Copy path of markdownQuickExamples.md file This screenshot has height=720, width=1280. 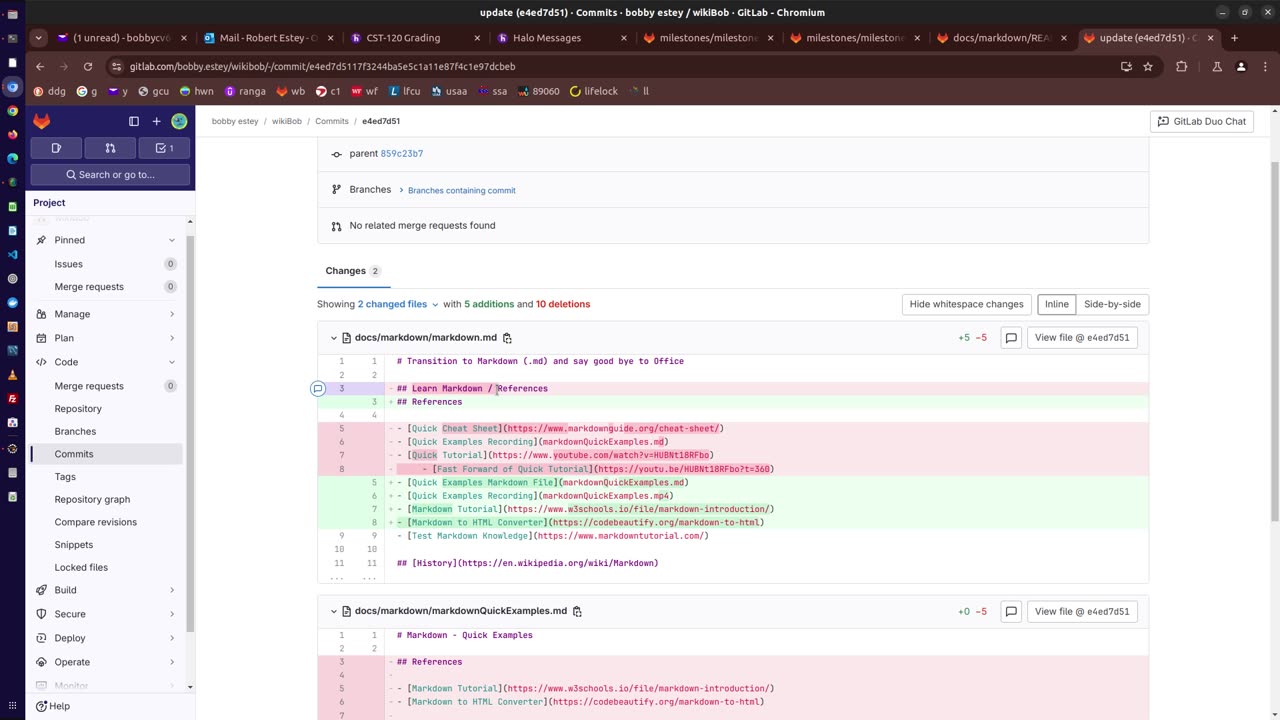[577, 611]
